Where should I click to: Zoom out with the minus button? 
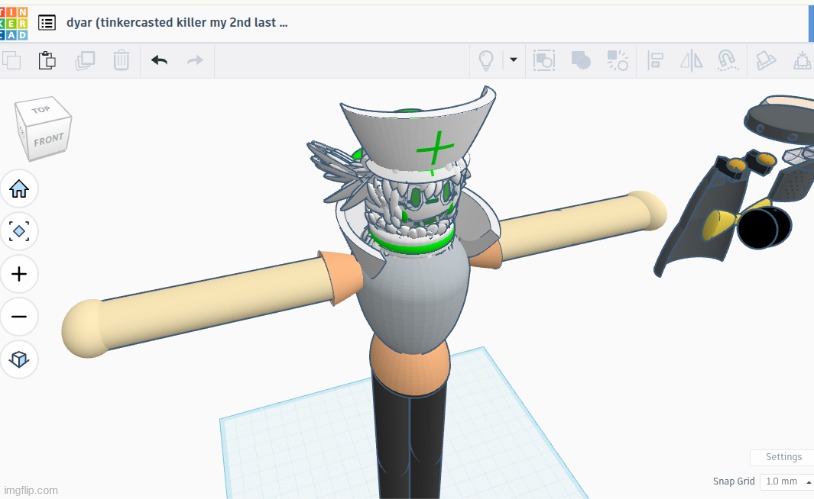pyautogui.click(x=19, y=317)
